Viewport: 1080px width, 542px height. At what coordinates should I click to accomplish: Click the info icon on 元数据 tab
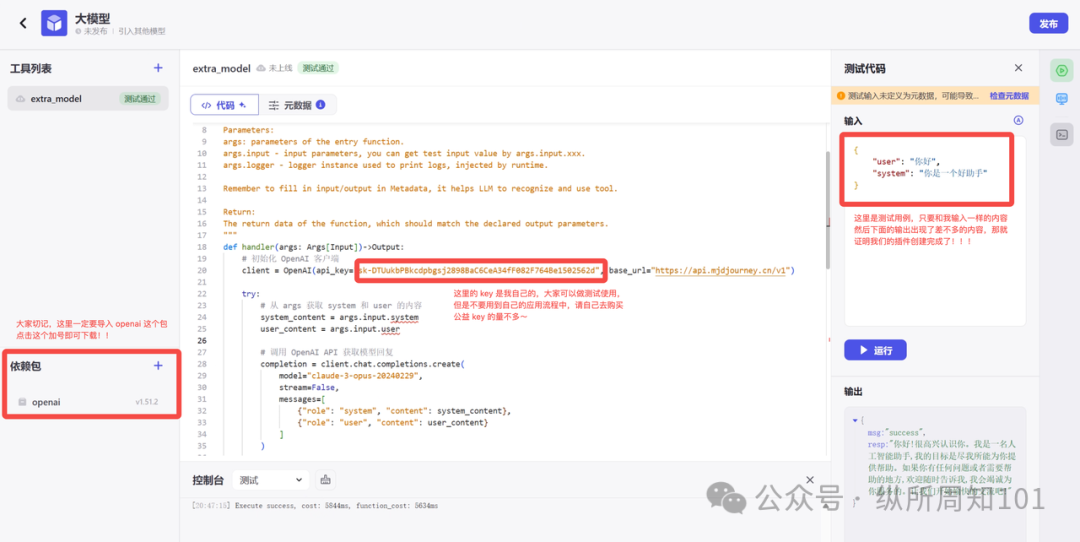320,104
